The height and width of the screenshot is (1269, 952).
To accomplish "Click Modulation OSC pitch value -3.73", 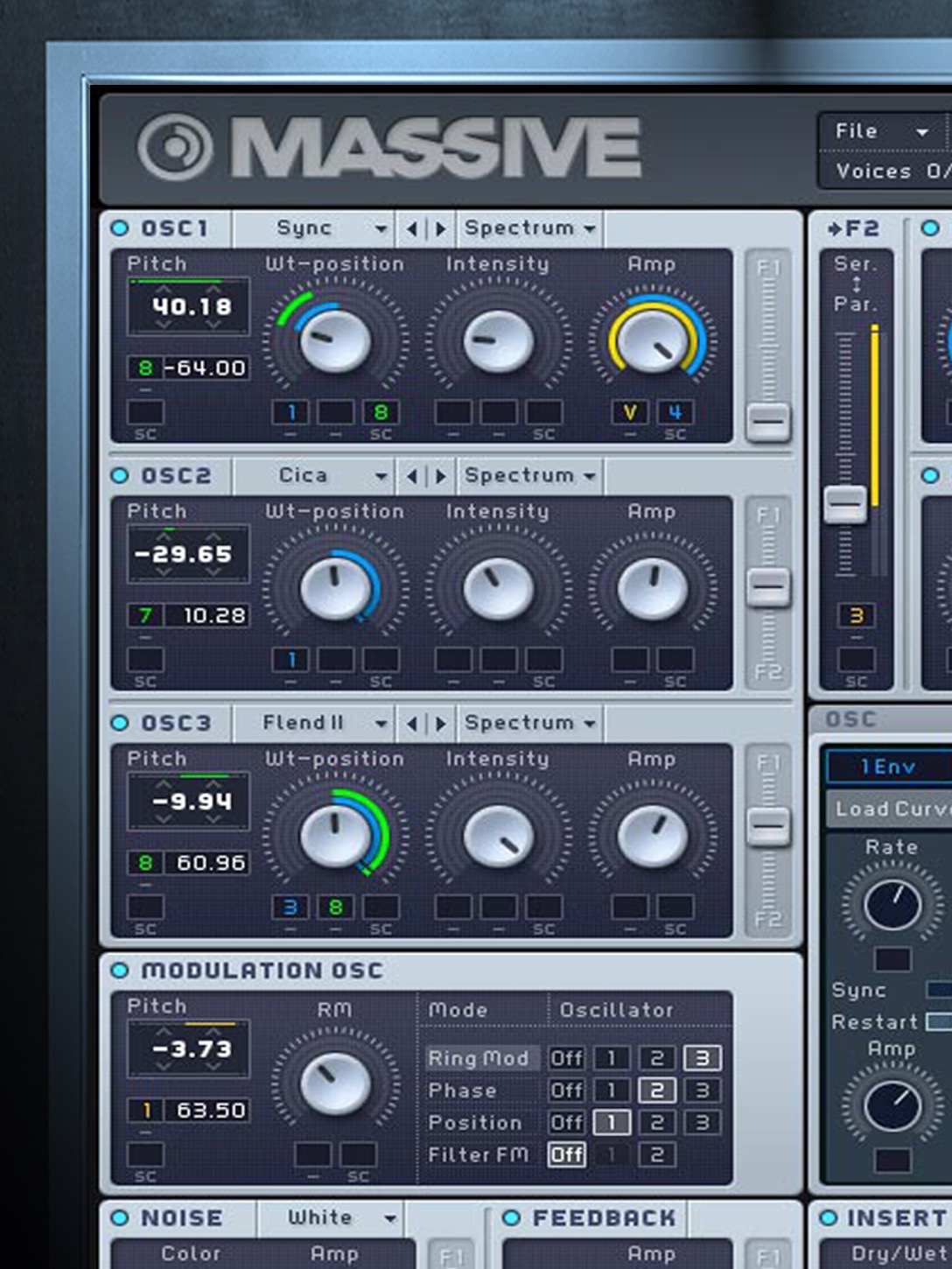I will click(x=192, y=1048).
